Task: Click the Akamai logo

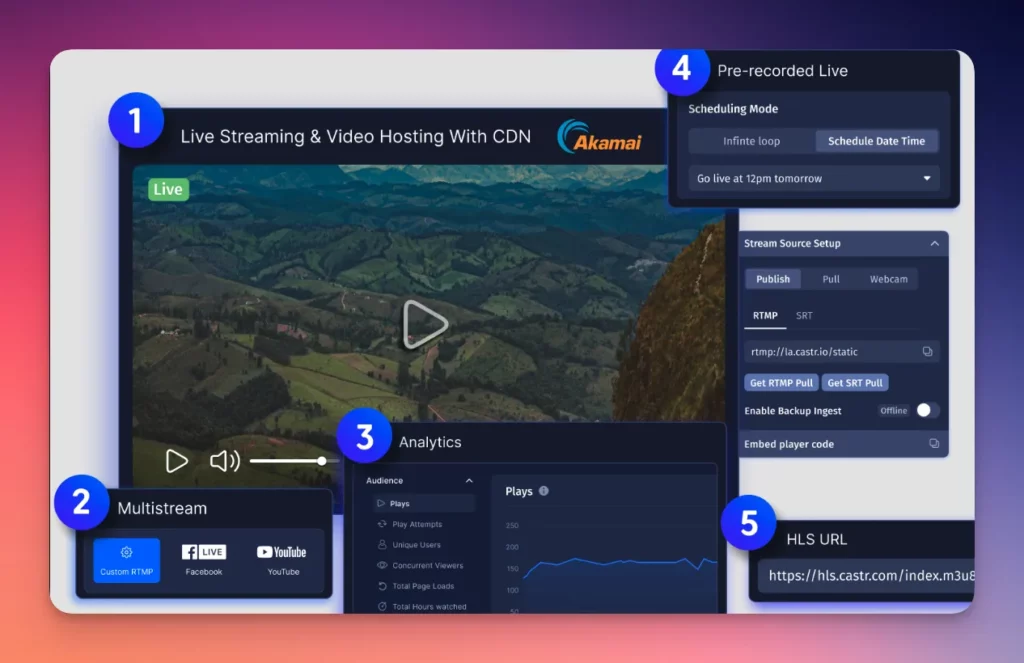Action: (602, 136)
